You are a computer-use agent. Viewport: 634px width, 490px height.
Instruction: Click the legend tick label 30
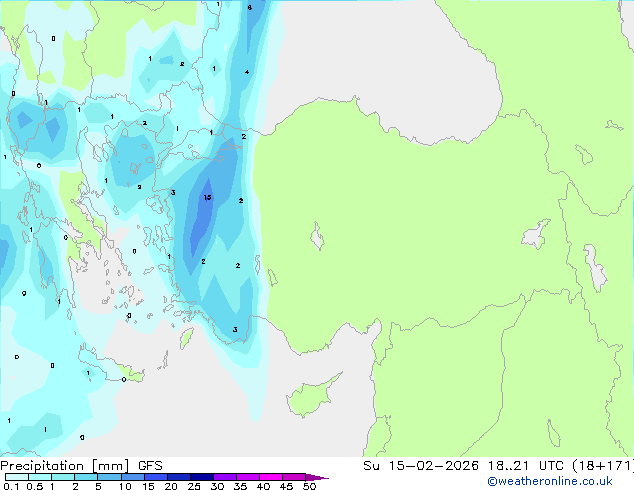[217, 486]
